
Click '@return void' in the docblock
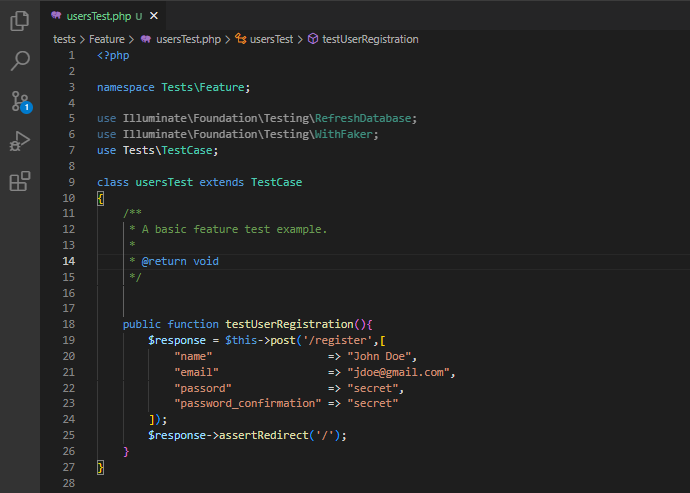click(x=180, y=261)
